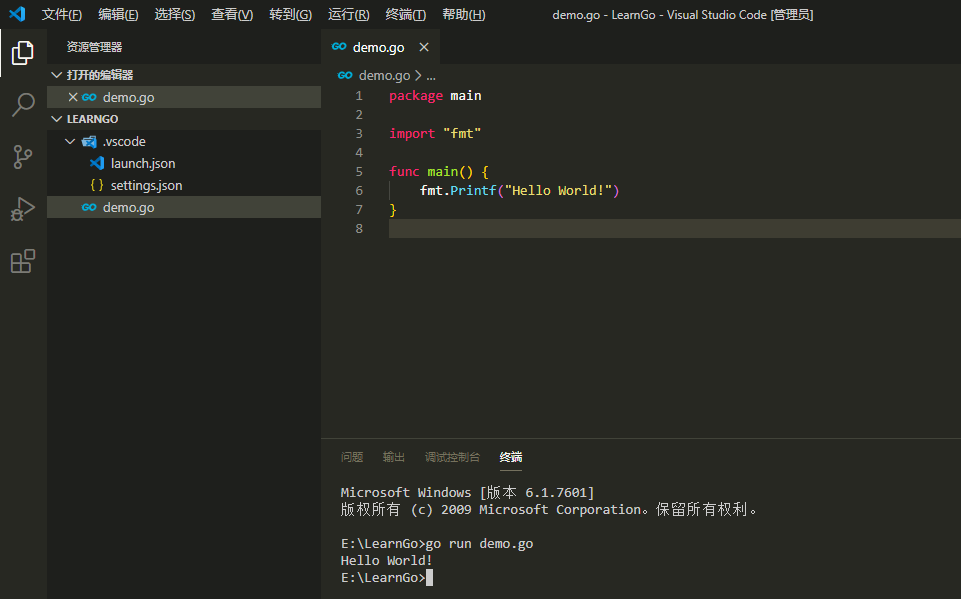Click the 'package' keyword on line 1
Viewport: 961px width, 599px height.
[416, 96]
